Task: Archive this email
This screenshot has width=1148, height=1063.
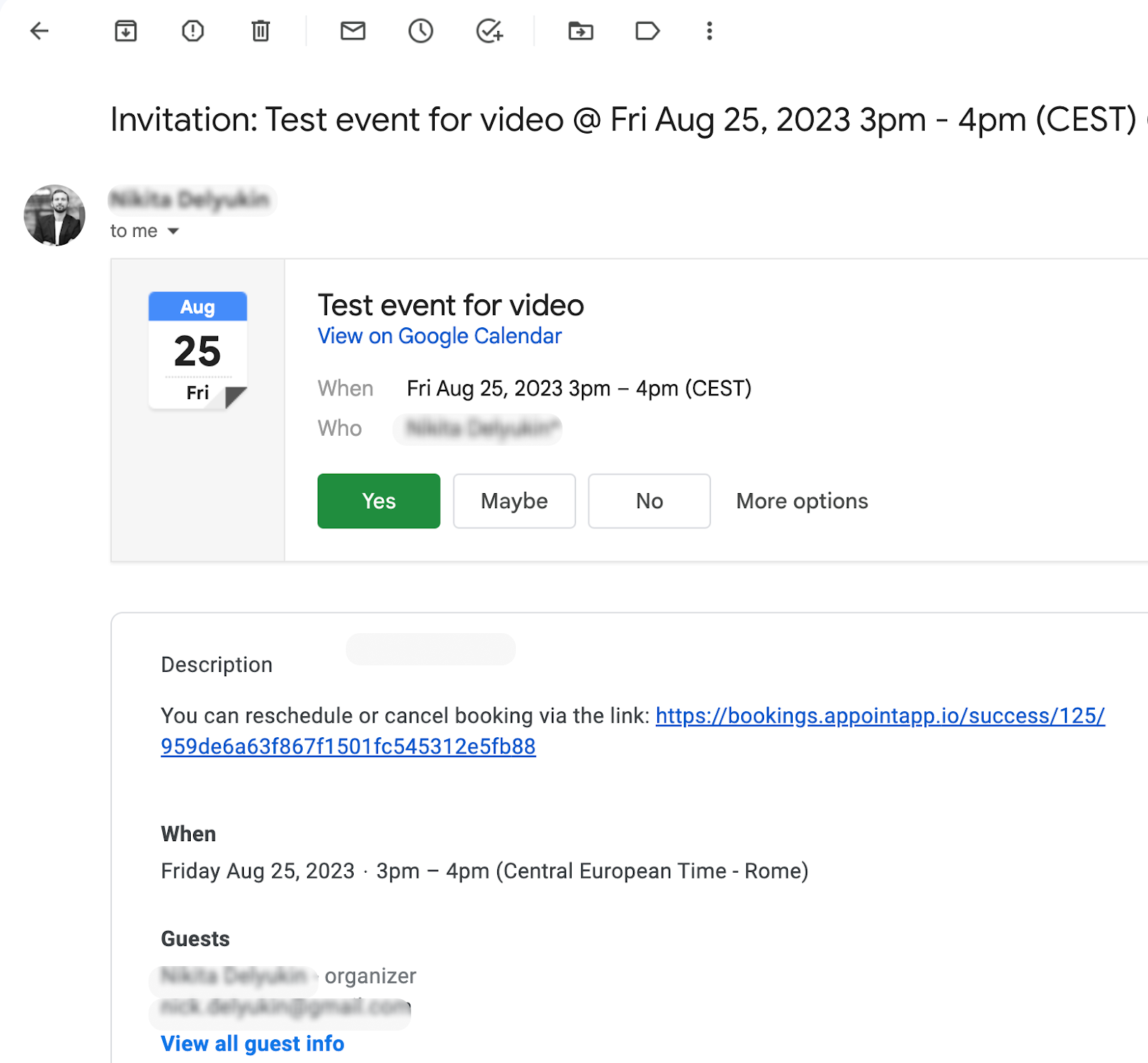Action: click(126, 31)
